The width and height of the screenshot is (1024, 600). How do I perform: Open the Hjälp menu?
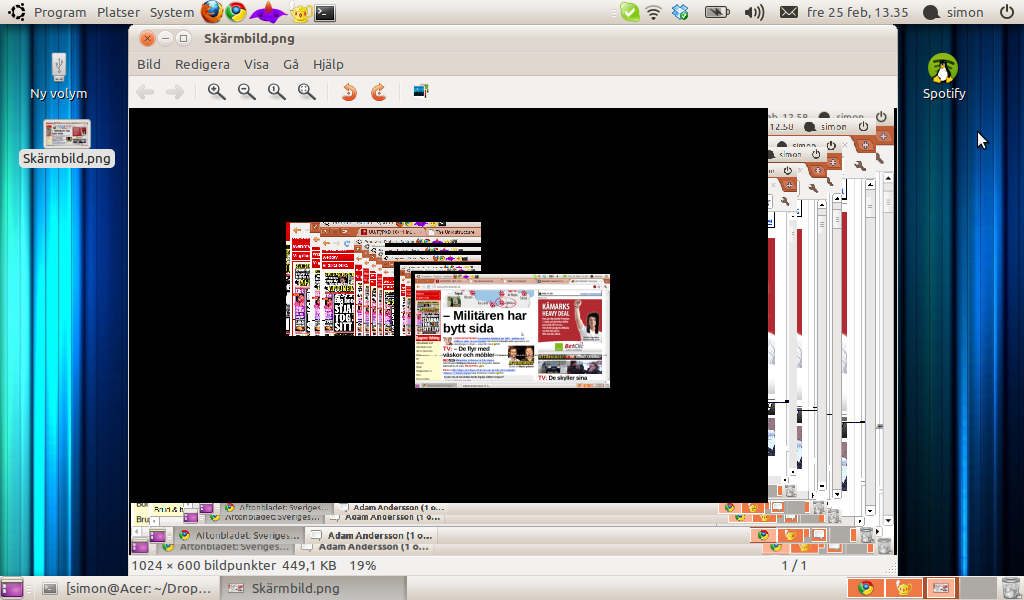coord(328,64)
